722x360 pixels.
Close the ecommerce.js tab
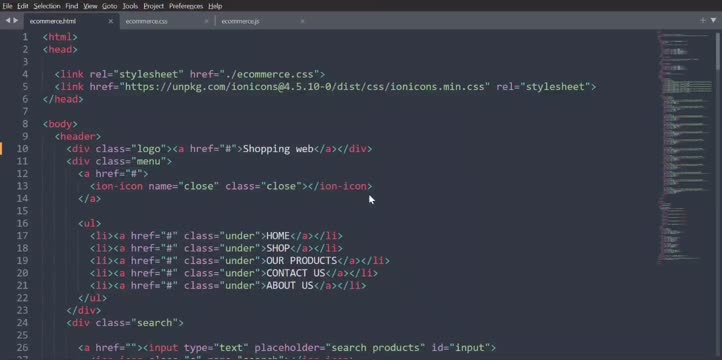point(303,21)
